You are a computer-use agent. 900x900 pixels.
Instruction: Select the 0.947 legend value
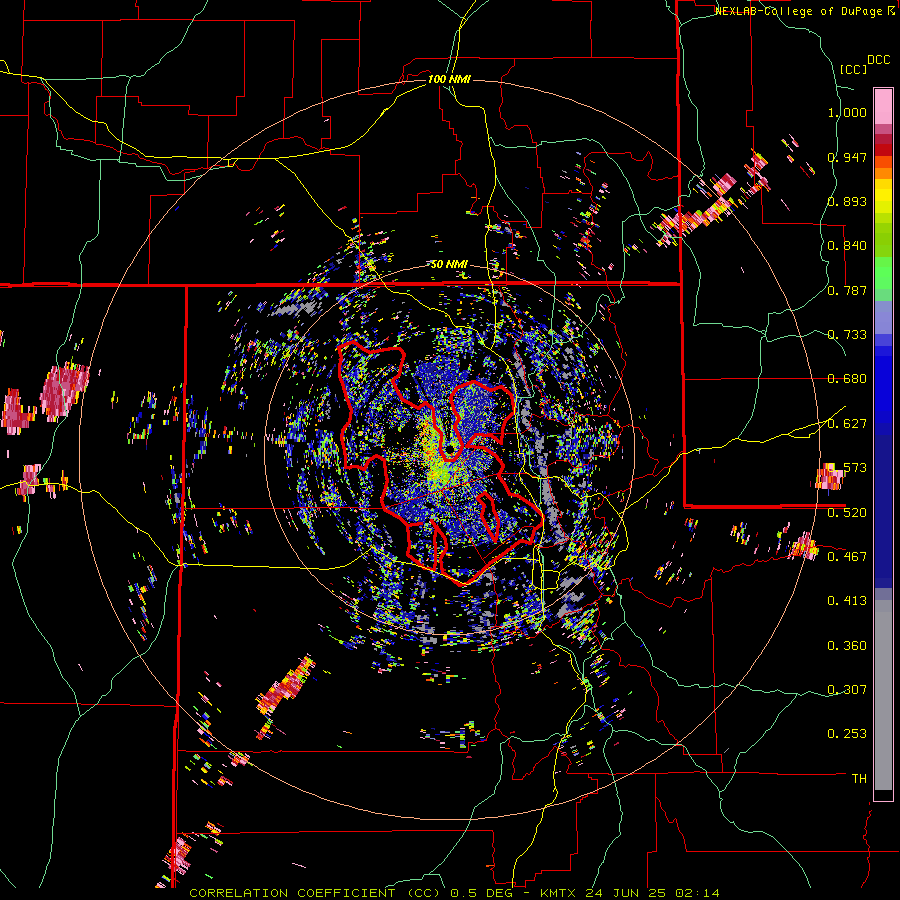coord(847,157)
